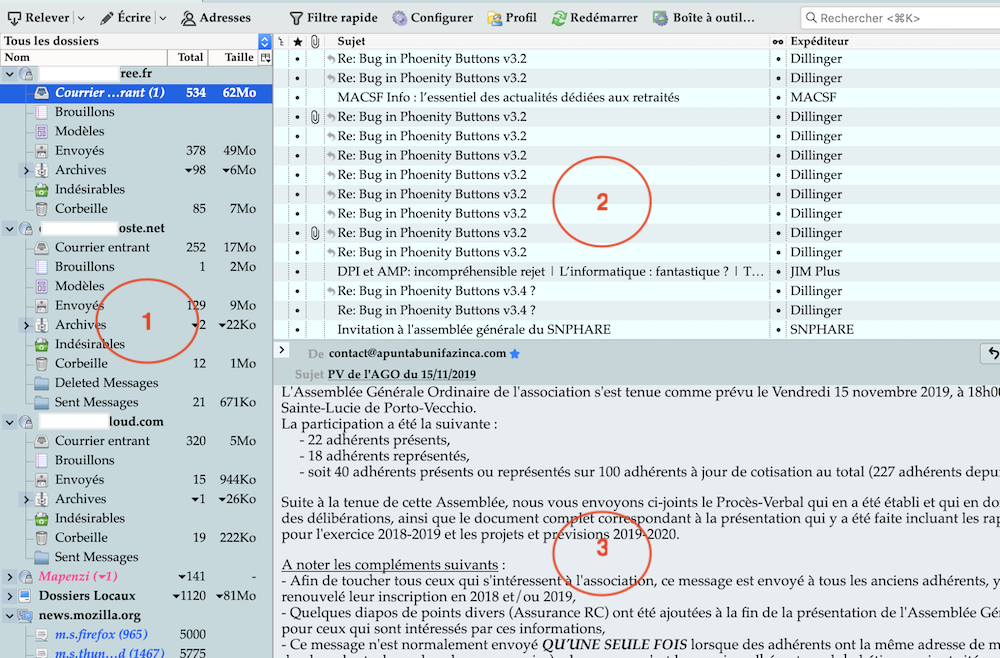Click the Relever get-mail button
The width and height of the screenshot is (1000, 658).
[40, 18]
